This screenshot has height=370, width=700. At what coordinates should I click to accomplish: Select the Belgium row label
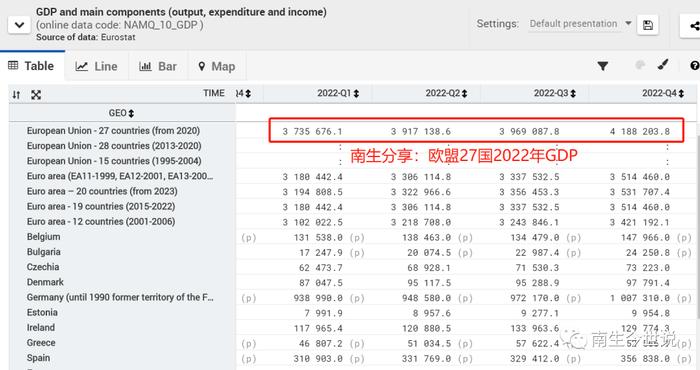(x=43, y=237)
